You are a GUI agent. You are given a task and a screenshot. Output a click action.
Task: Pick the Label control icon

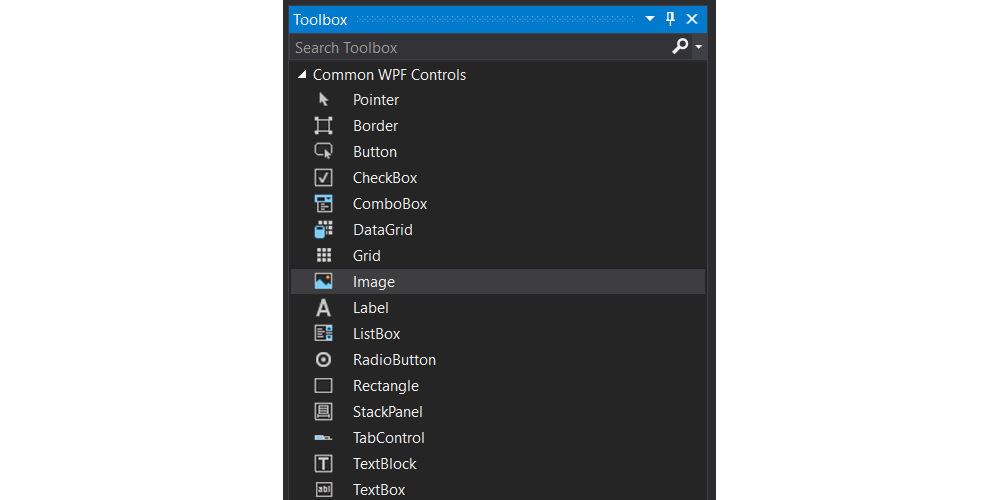point(324,307)
